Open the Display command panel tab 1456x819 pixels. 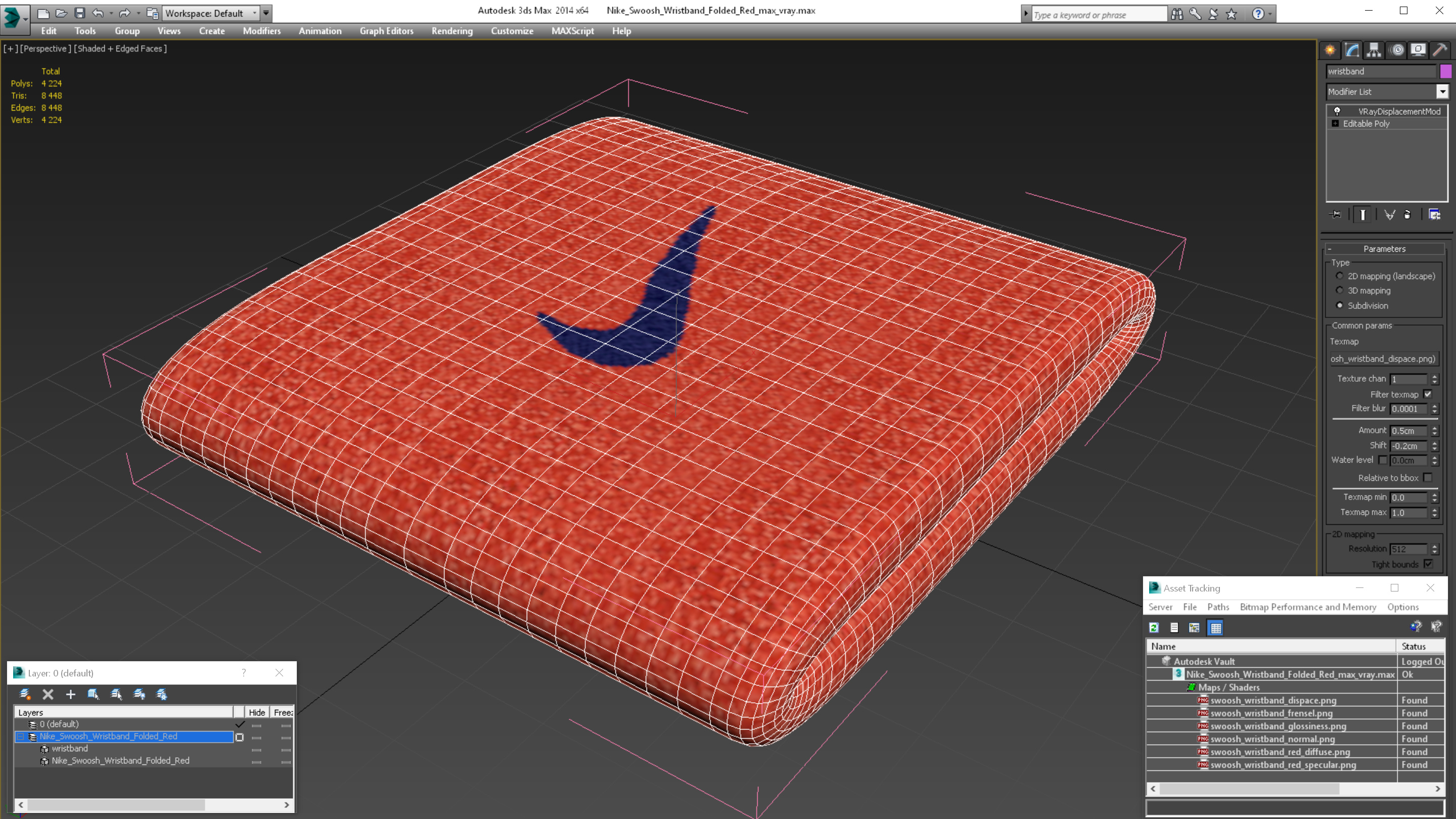(x=1418, y=51)
